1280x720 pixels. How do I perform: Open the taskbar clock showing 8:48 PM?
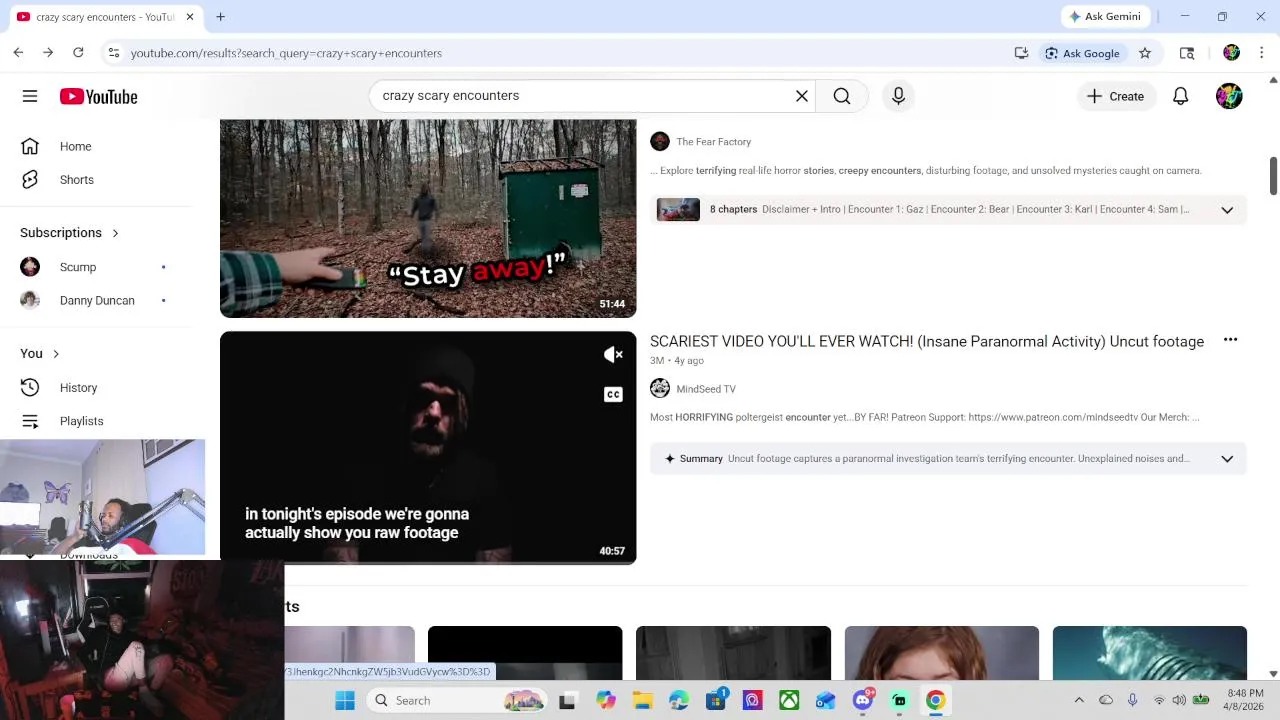point(1245,700)
